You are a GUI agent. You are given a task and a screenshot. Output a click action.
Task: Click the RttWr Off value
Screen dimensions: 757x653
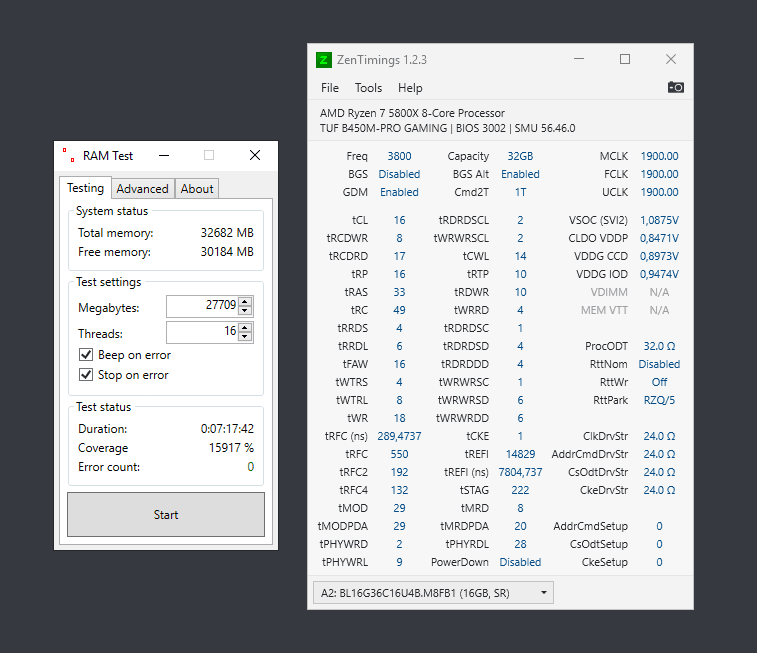(659, 382)
